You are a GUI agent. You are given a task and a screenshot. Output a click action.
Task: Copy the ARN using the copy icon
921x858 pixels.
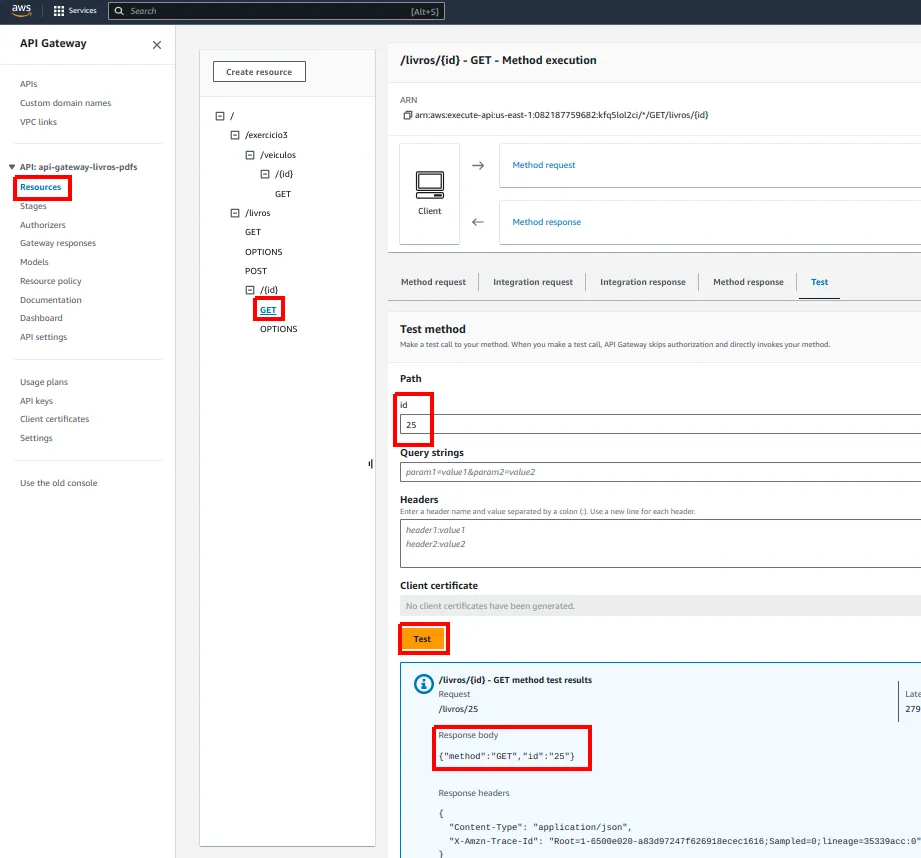point(407,115)
